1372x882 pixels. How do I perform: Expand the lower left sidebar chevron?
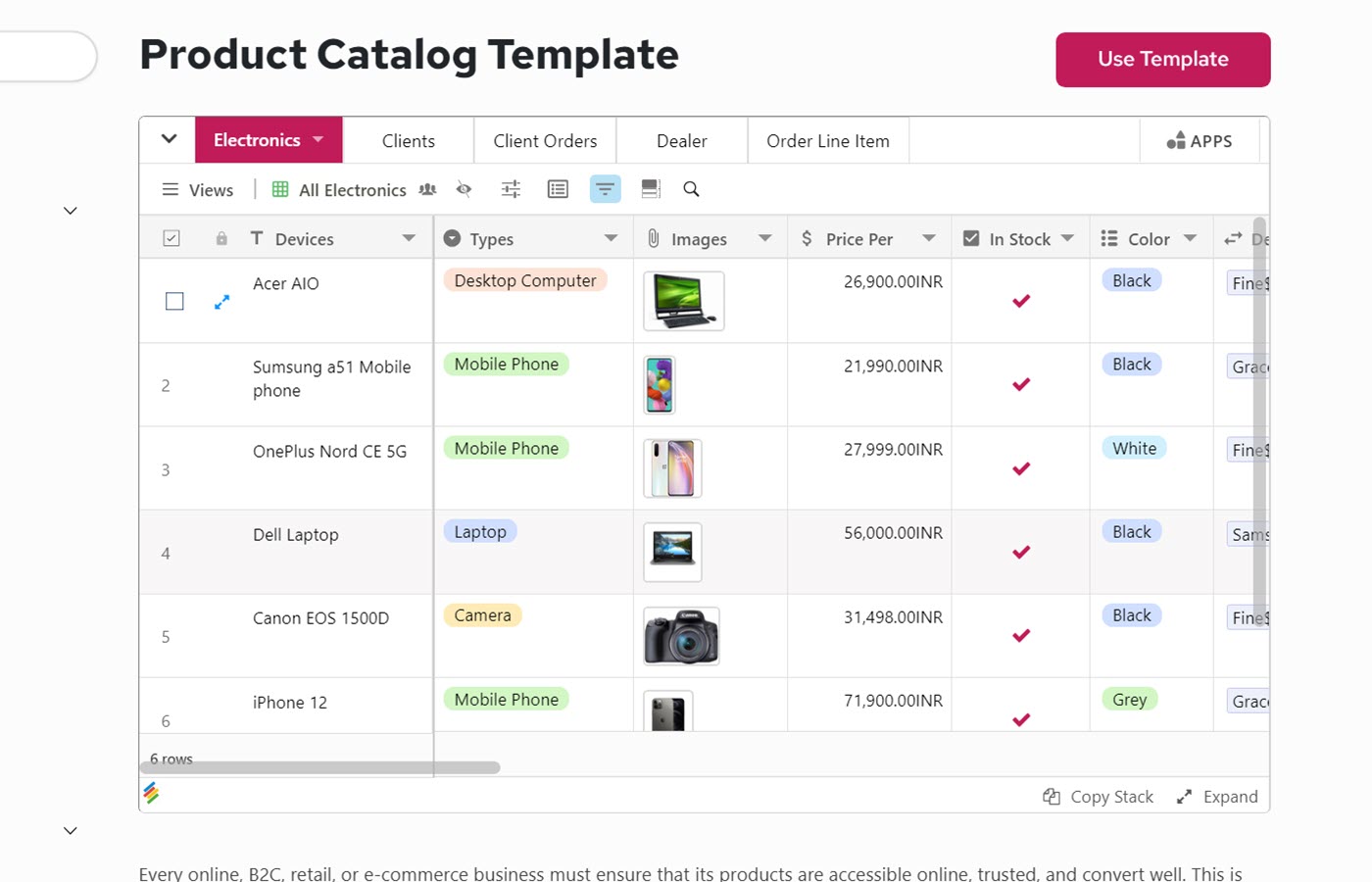(x=71, y=831)
